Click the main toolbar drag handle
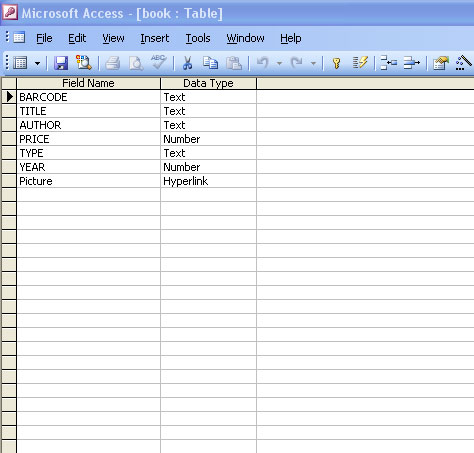The width and height of the screenshot is (474, 453). [x=7, y=63]
